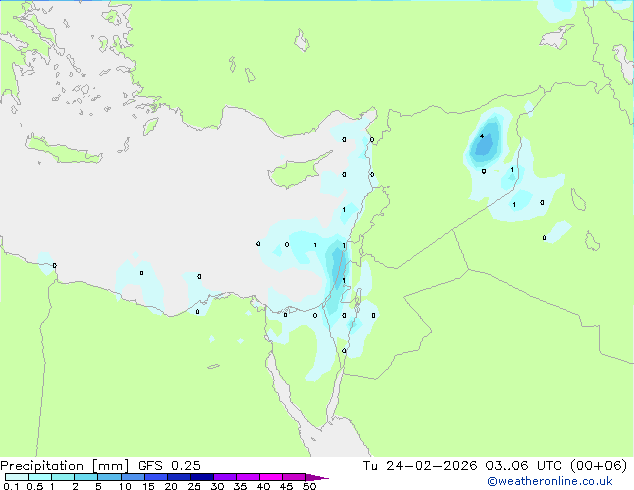Pick the 10–15 mm legend color swatch

[x=133, y=477]
